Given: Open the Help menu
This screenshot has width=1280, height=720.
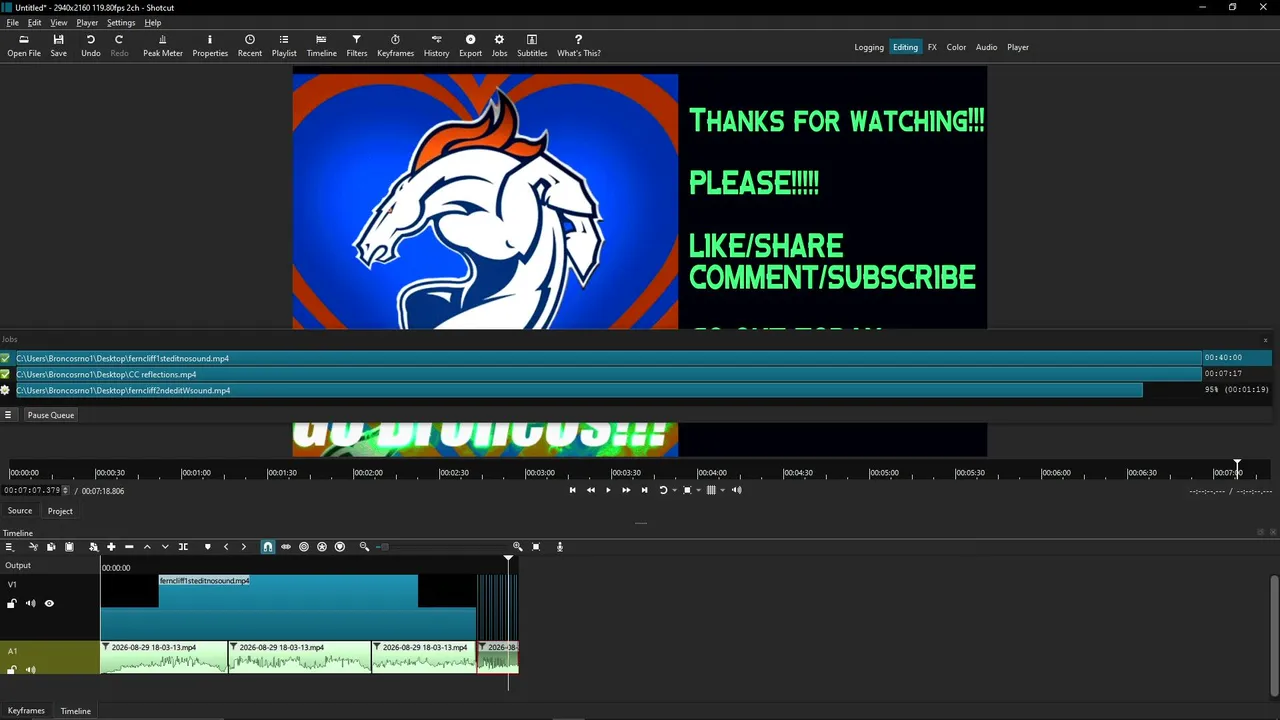Looking at the screenshot, I should (x=153, y=22).
